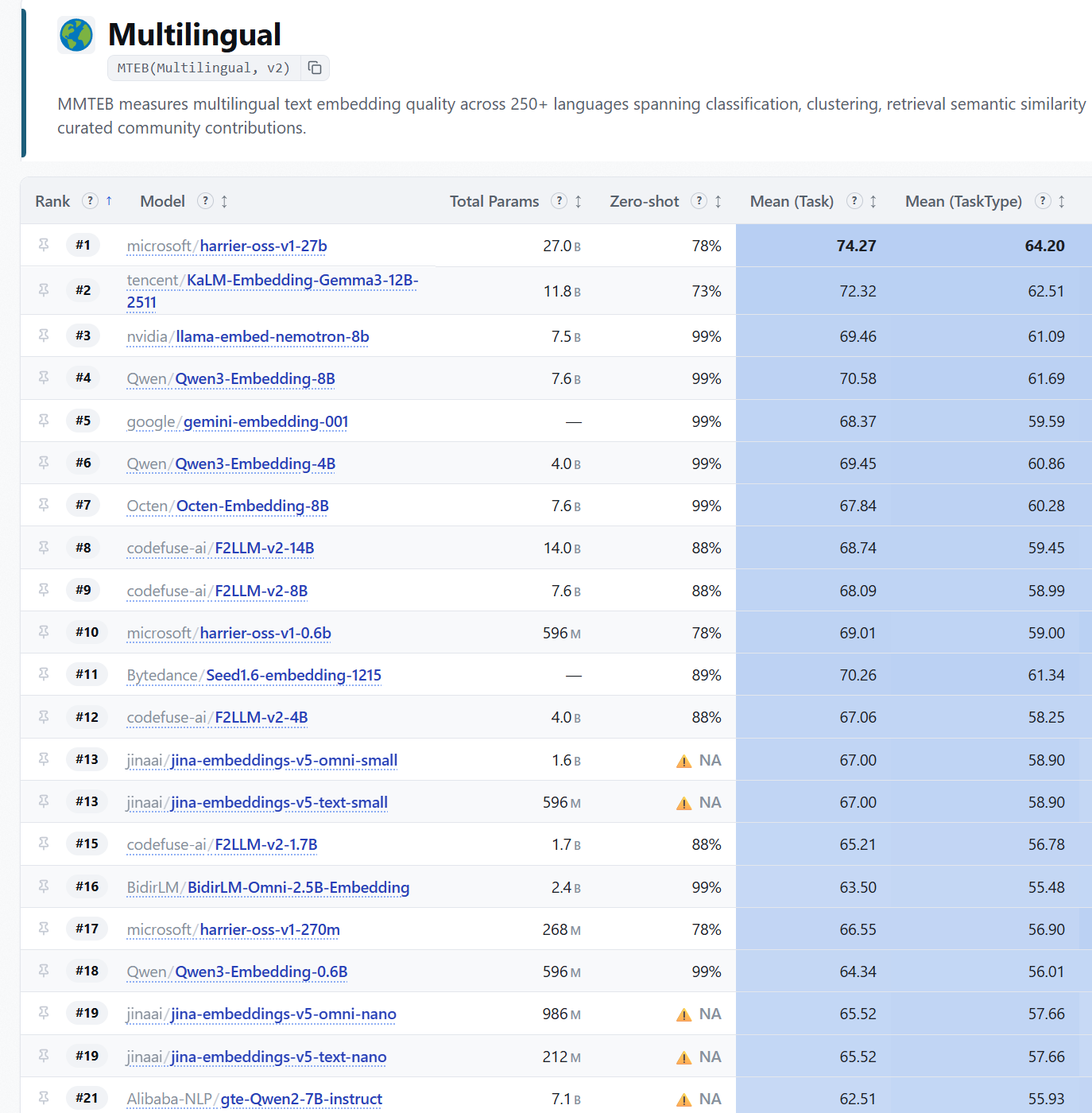This screenshot has width=1092, height=1113.
Task: Pin the llama-embed-nemotron-8b row
Action: coord(44,335)
